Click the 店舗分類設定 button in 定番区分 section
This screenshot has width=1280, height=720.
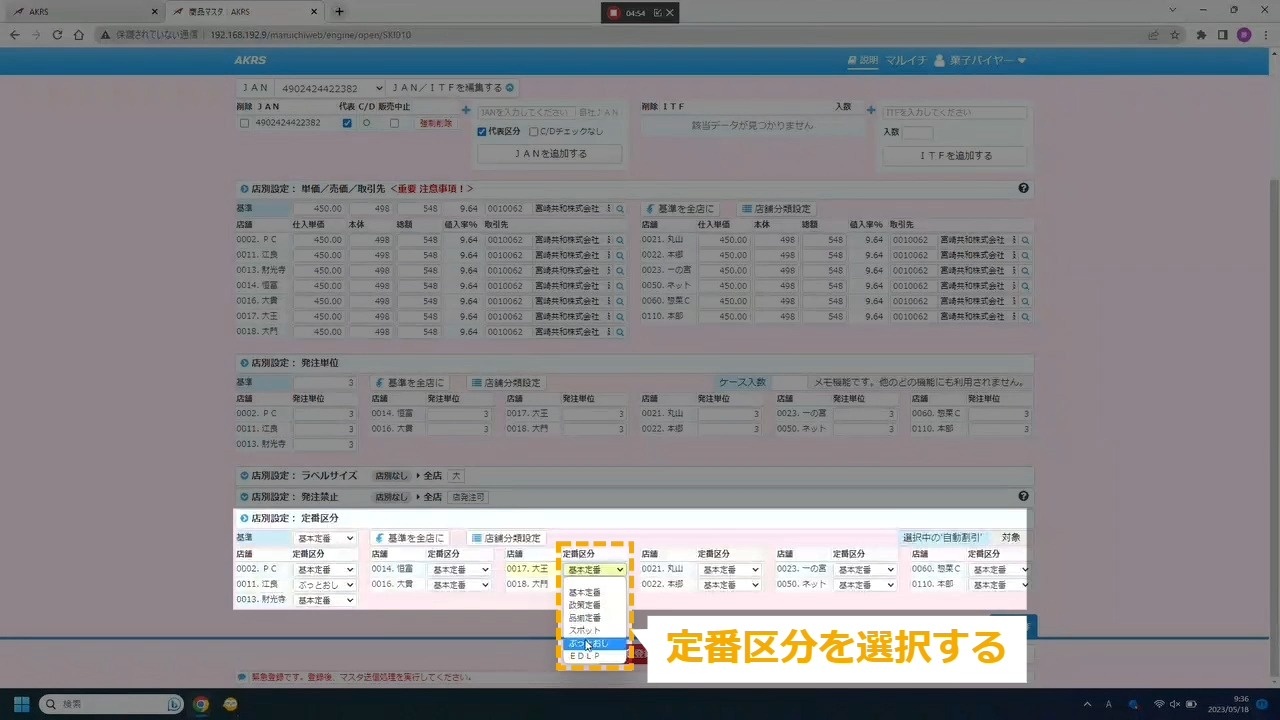[505, 538]
